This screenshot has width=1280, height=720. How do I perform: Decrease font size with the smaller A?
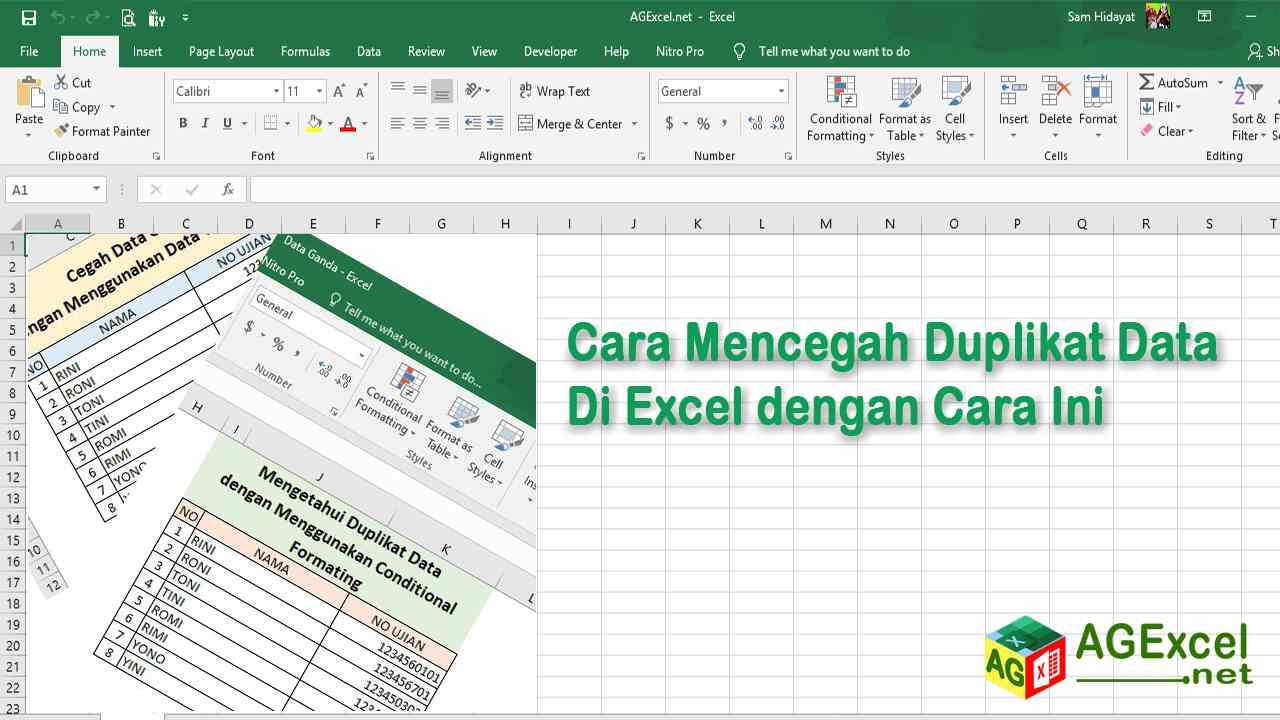point(361,91)
